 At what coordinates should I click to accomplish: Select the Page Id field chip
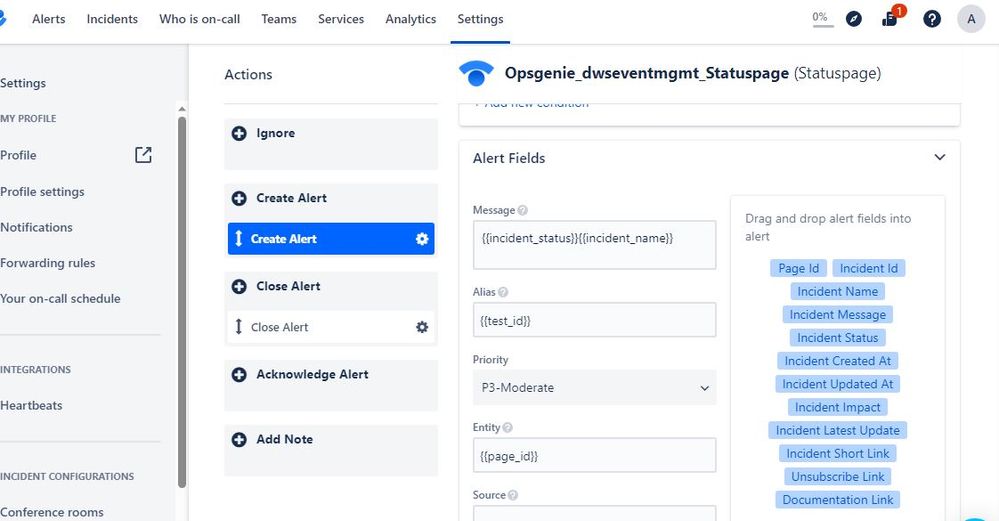pos(798,268)
